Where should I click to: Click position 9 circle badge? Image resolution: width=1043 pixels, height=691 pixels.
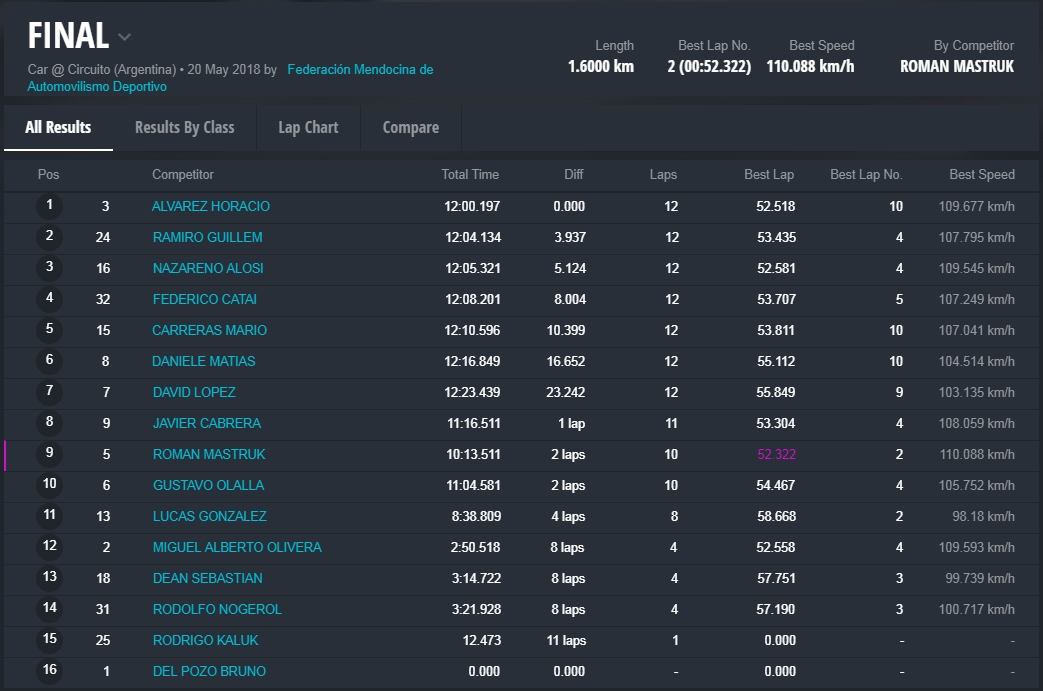coord(49,454)
